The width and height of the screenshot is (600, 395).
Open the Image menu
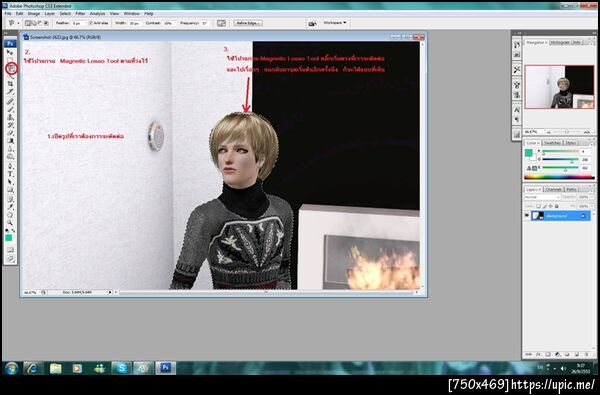click(34, 13)
